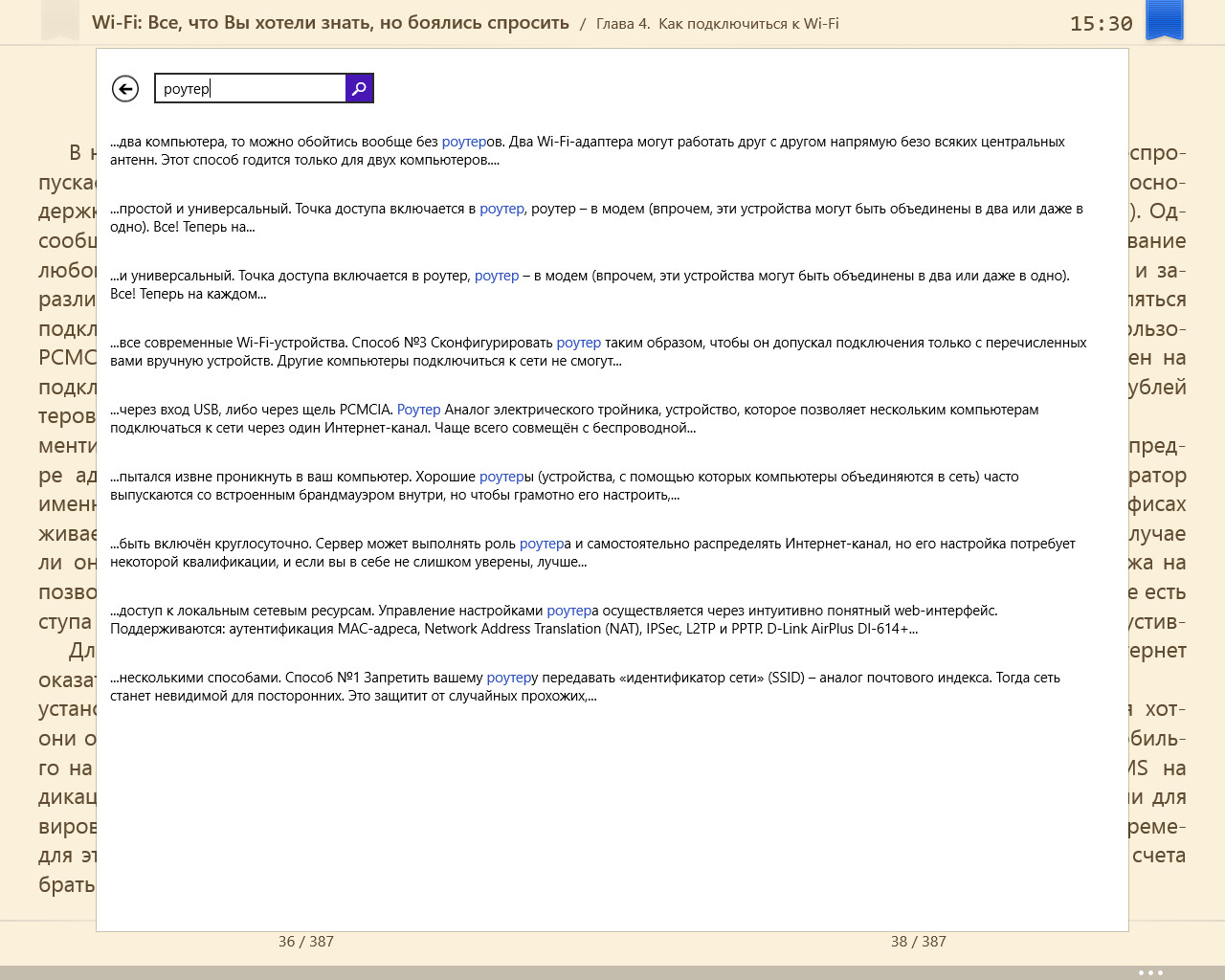Click the back arrow button in search panel

pos(125,88)
